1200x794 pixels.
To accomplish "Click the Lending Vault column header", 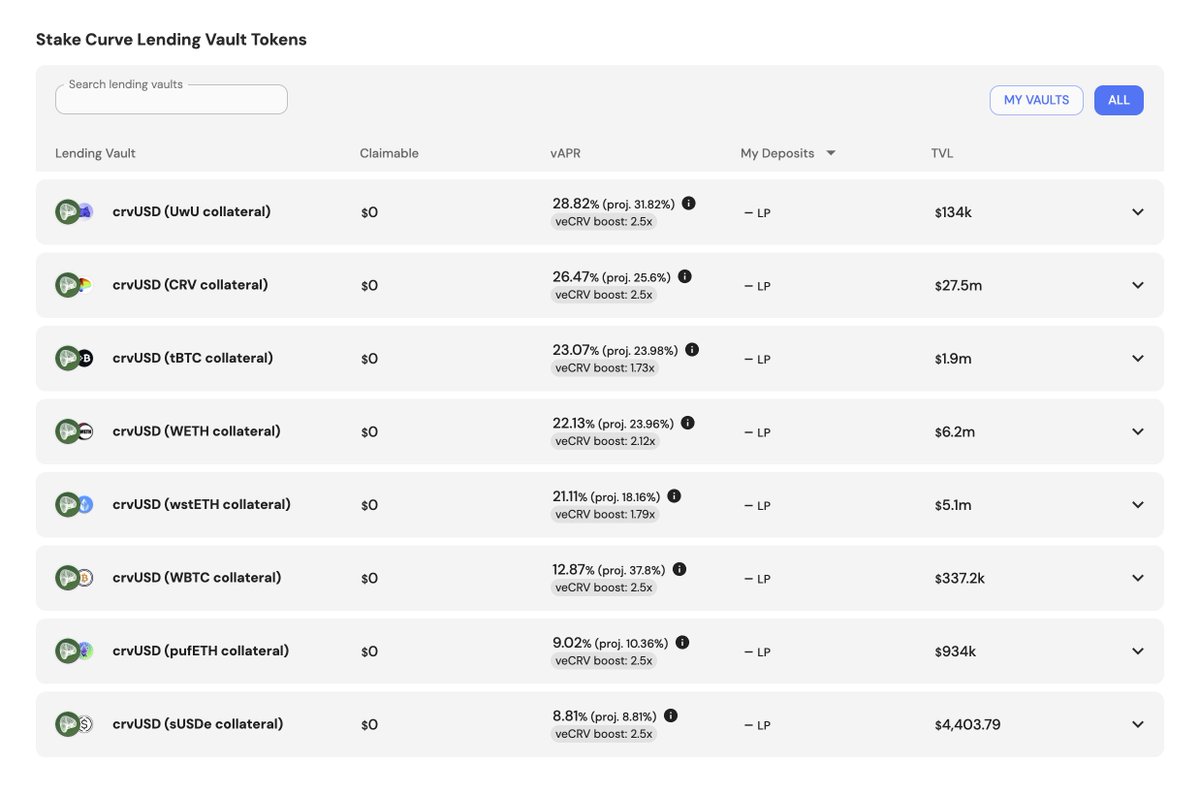I will point(95,153).
